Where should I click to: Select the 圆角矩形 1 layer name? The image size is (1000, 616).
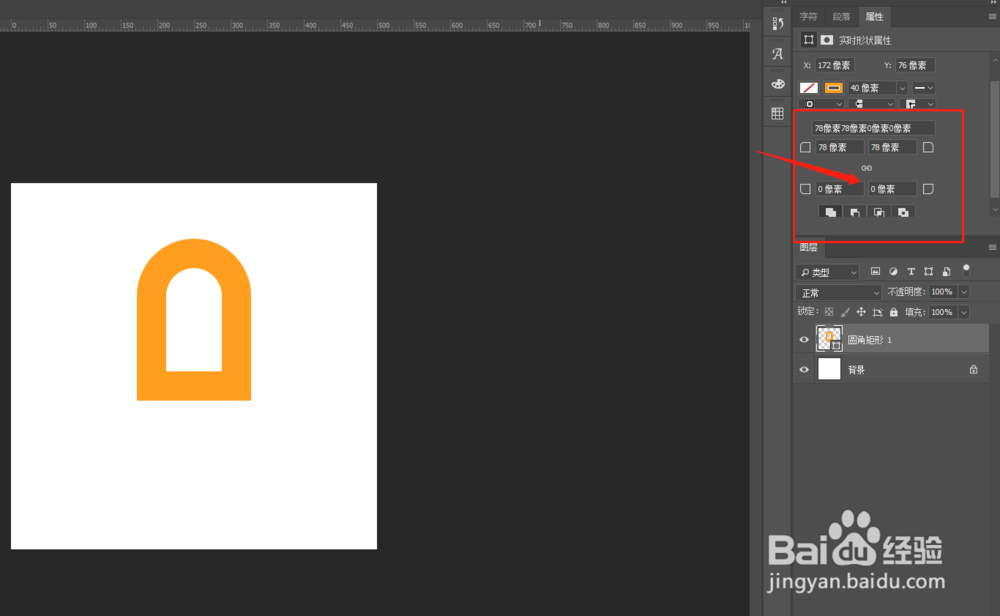coord(869,340)
